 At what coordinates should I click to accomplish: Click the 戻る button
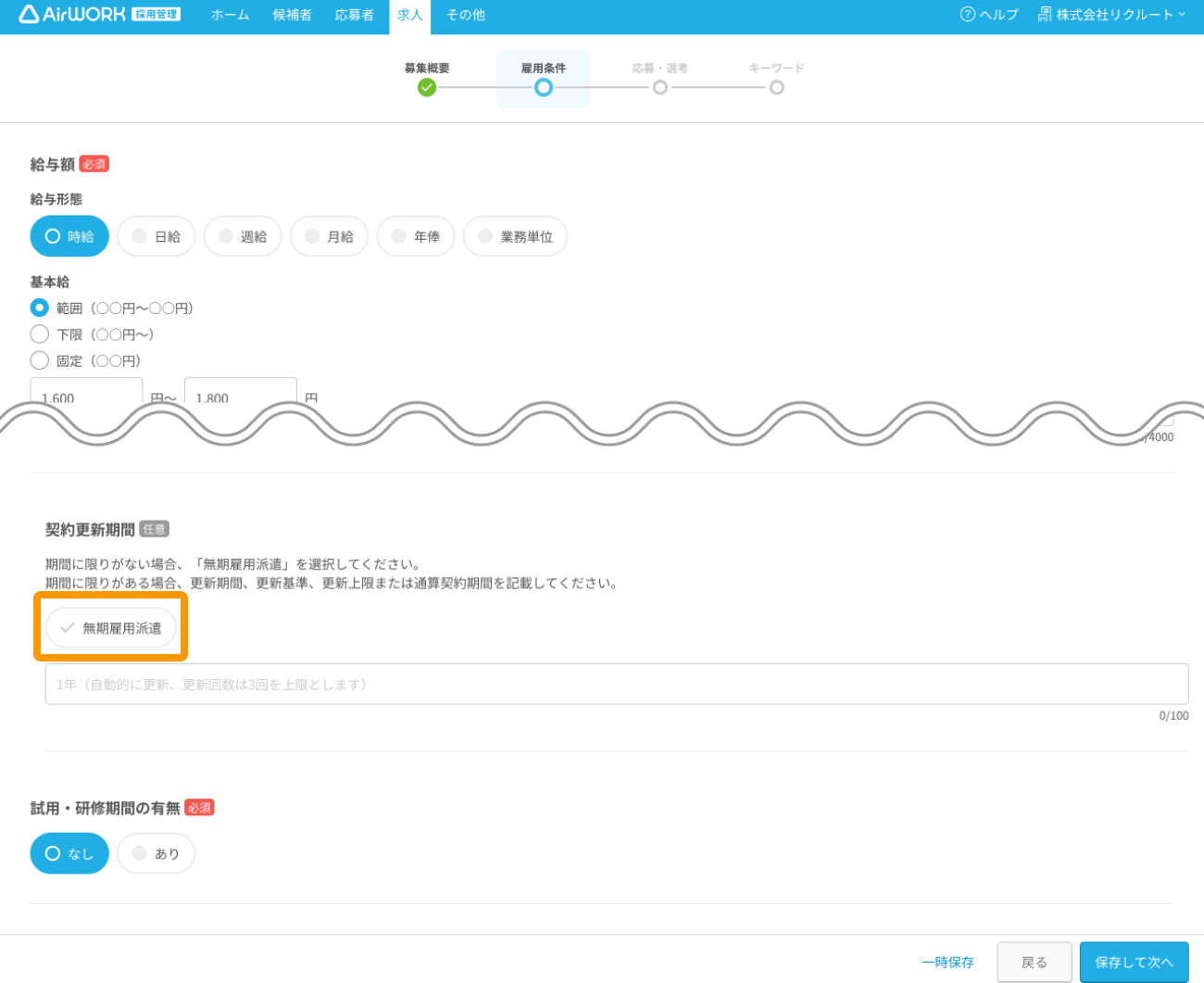[1035, 963]
